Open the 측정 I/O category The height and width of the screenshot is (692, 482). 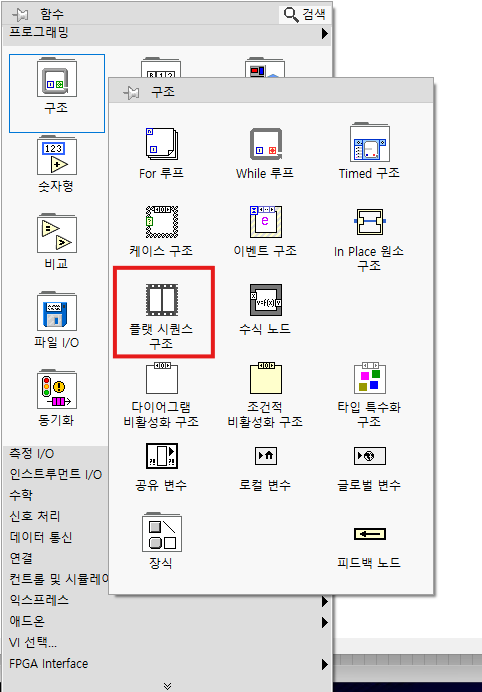32,453
